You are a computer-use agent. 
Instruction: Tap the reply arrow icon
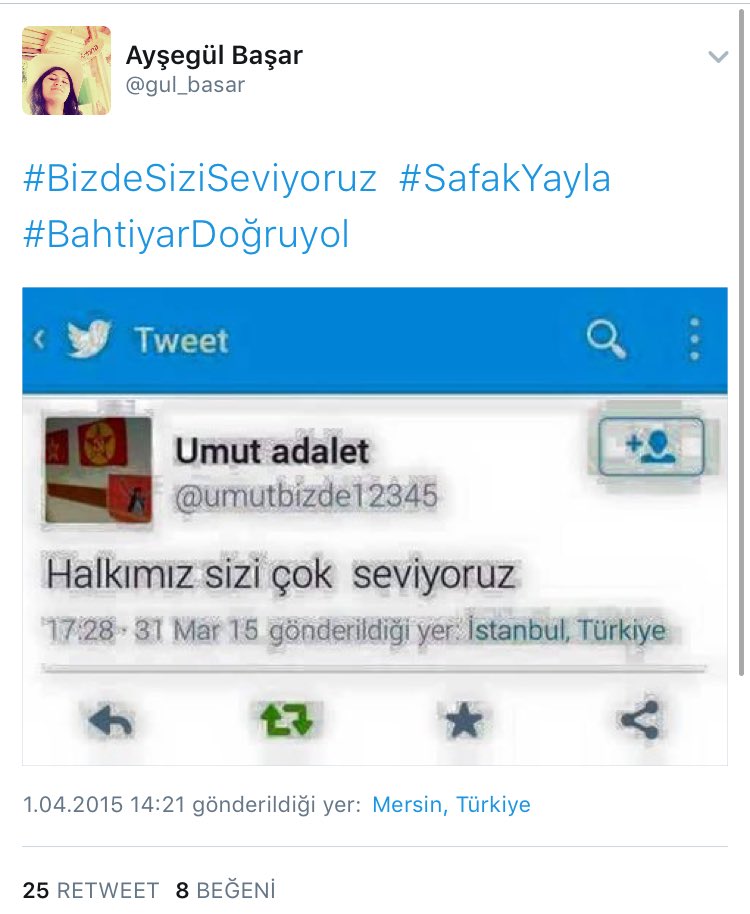(111, 720)
